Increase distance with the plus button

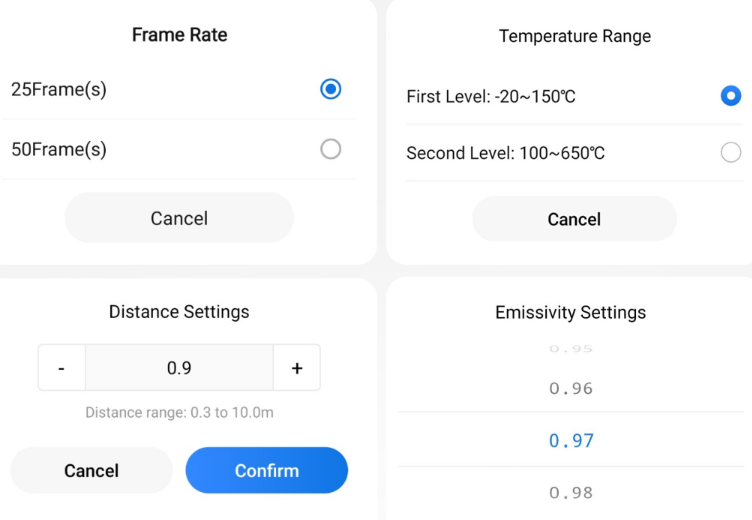(x=297, y=368)
